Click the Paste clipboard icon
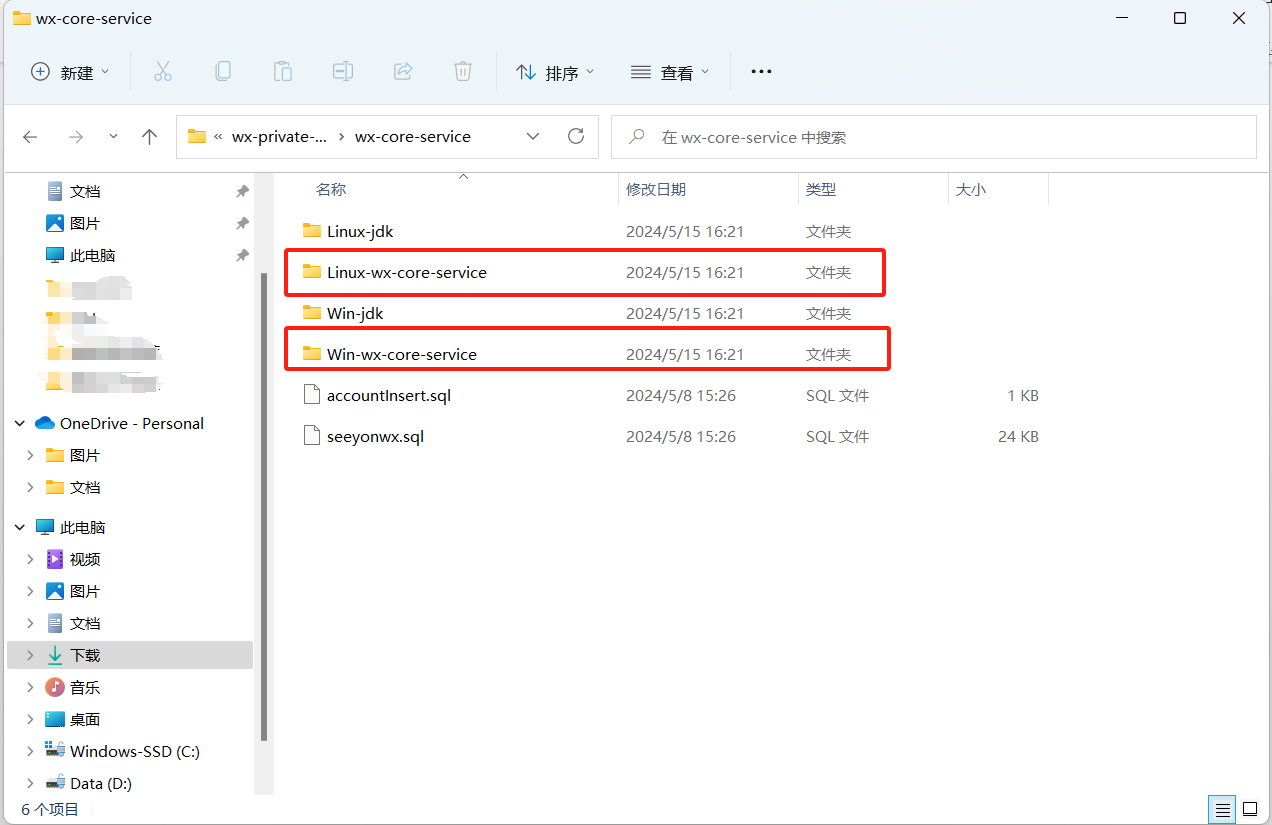The image size is (1272, 825). coord(283,71)
